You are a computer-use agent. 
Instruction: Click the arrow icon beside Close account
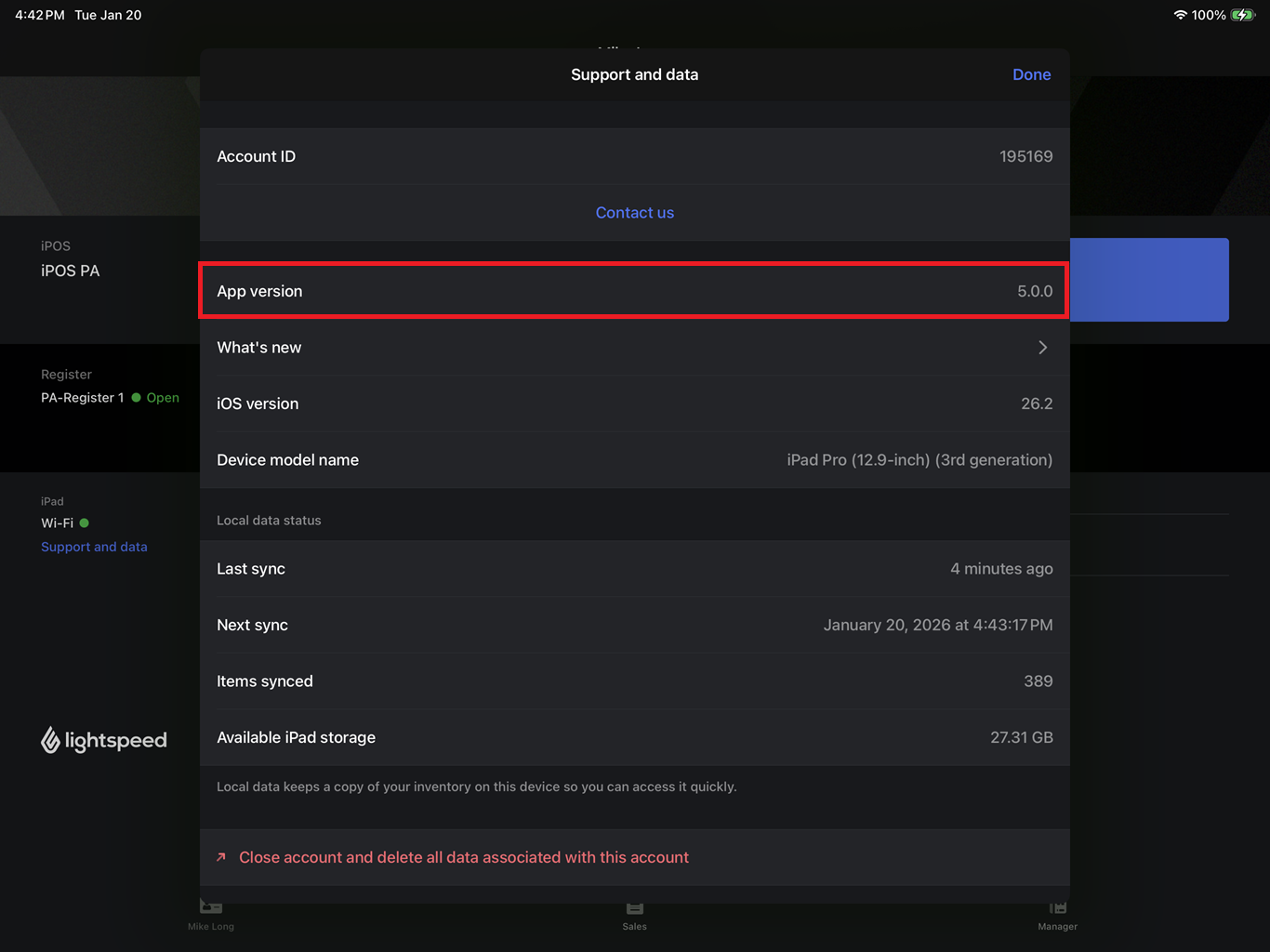pos(221,857)
